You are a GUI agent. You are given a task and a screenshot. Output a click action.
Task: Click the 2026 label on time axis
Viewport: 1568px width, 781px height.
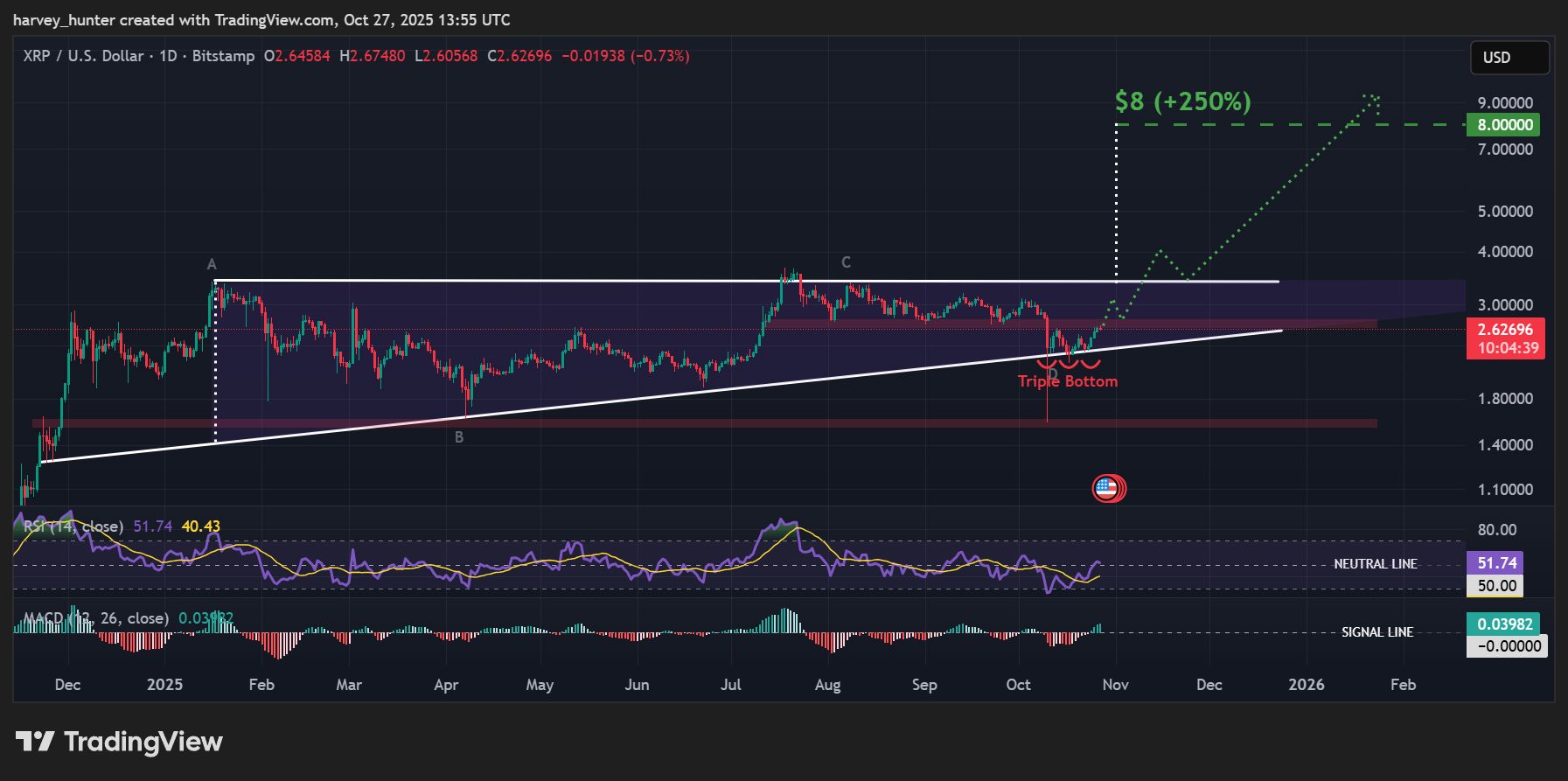[x=1306, y=685]
